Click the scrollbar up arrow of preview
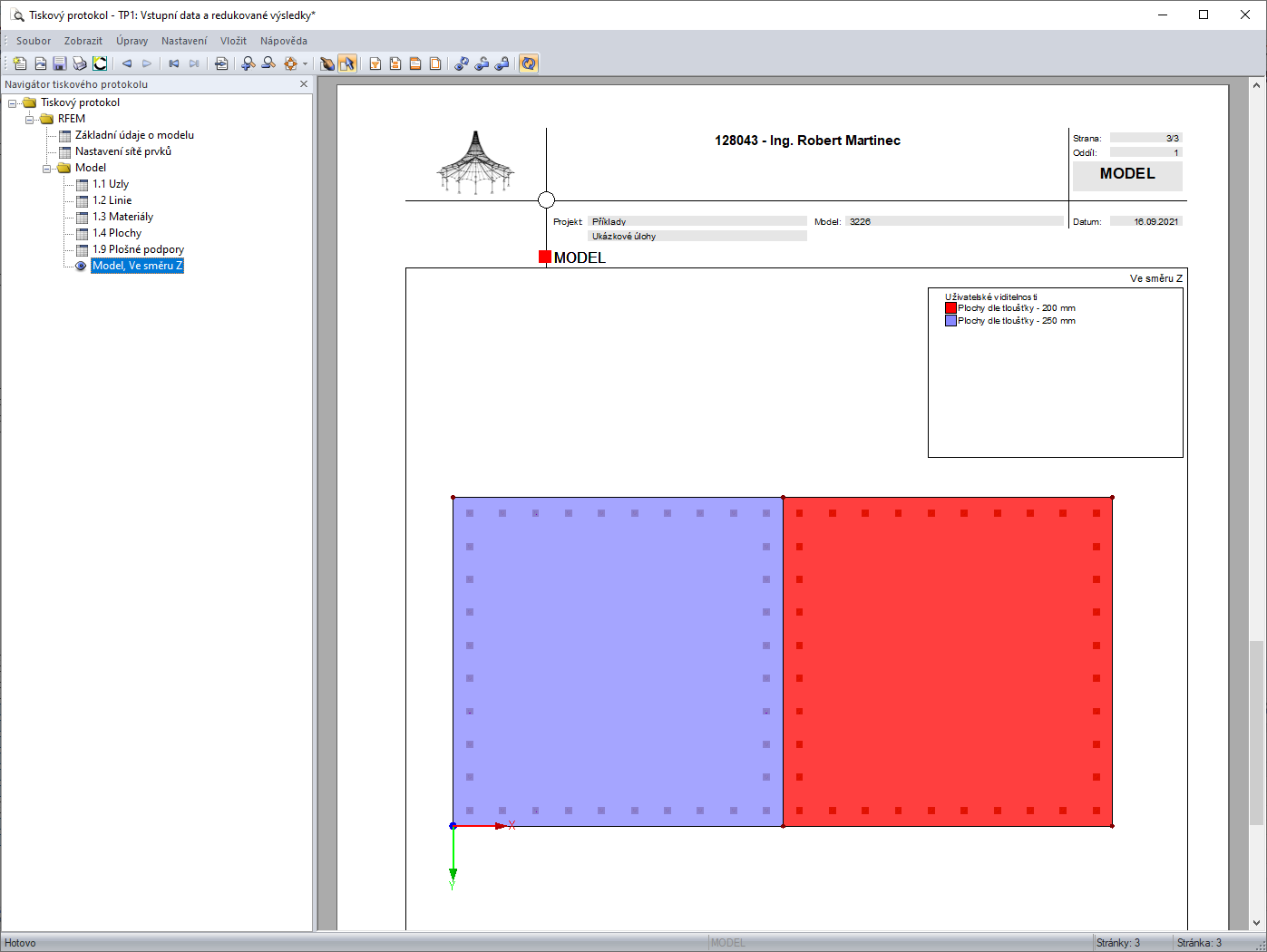Image resolution: width=1267 pixels, height=952 pixels. coord(1257,85)
